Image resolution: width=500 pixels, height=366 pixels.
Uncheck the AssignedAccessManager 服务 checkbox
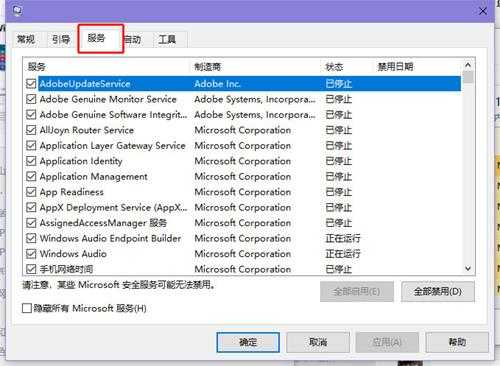coord(31,222)
